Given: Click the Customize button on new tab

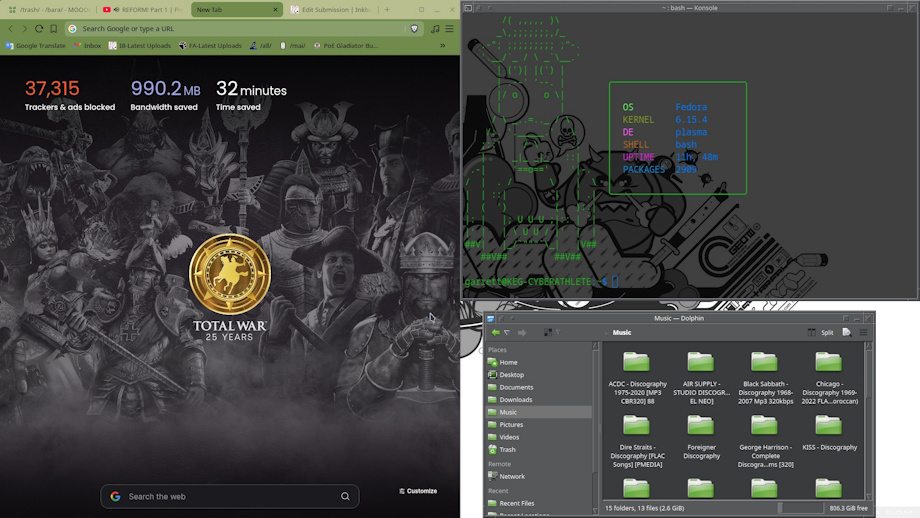Looking at the screenshot, I should [418, 491].
